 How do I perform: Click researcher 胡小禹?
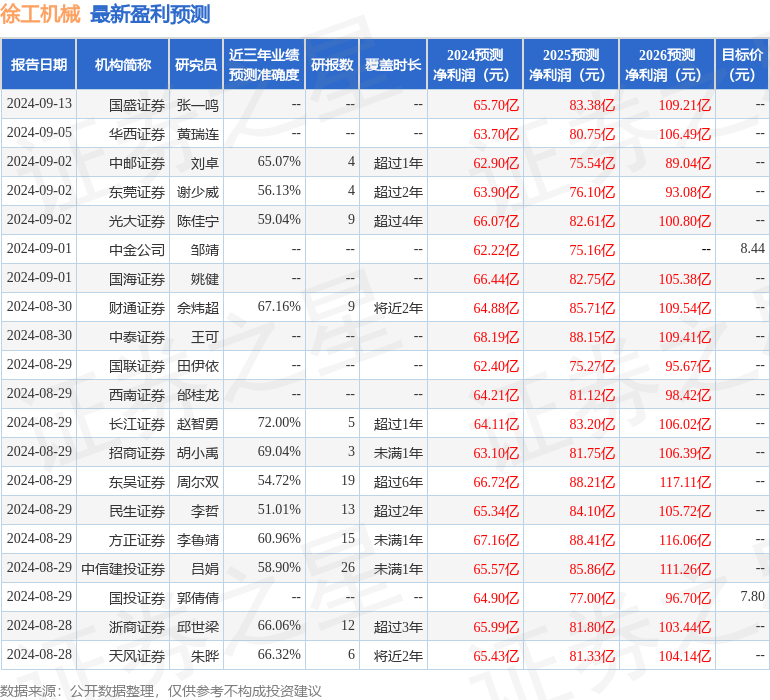[197, 453]
